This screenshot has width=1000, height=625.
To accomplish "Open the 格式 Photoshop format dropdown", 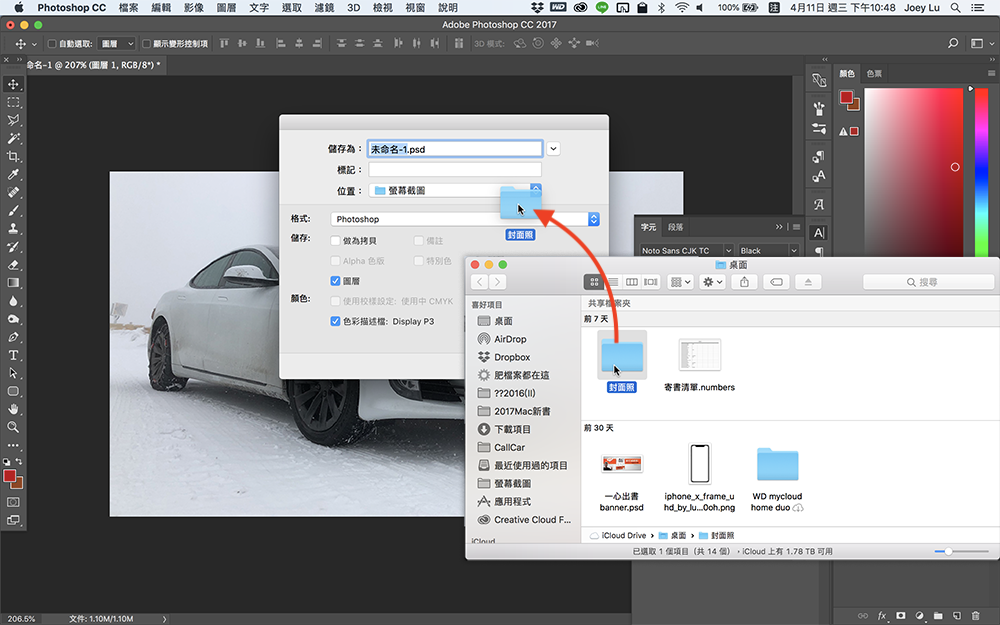I will 465,219.
